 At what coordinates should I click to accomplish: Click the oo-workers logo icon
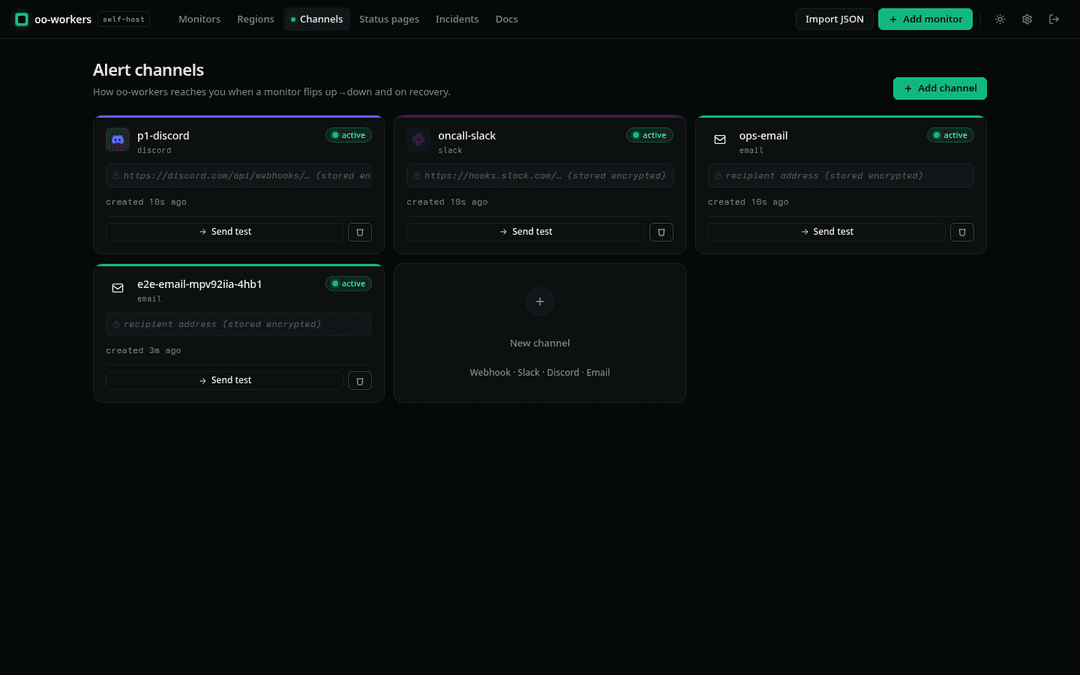[x=21, y=19]
